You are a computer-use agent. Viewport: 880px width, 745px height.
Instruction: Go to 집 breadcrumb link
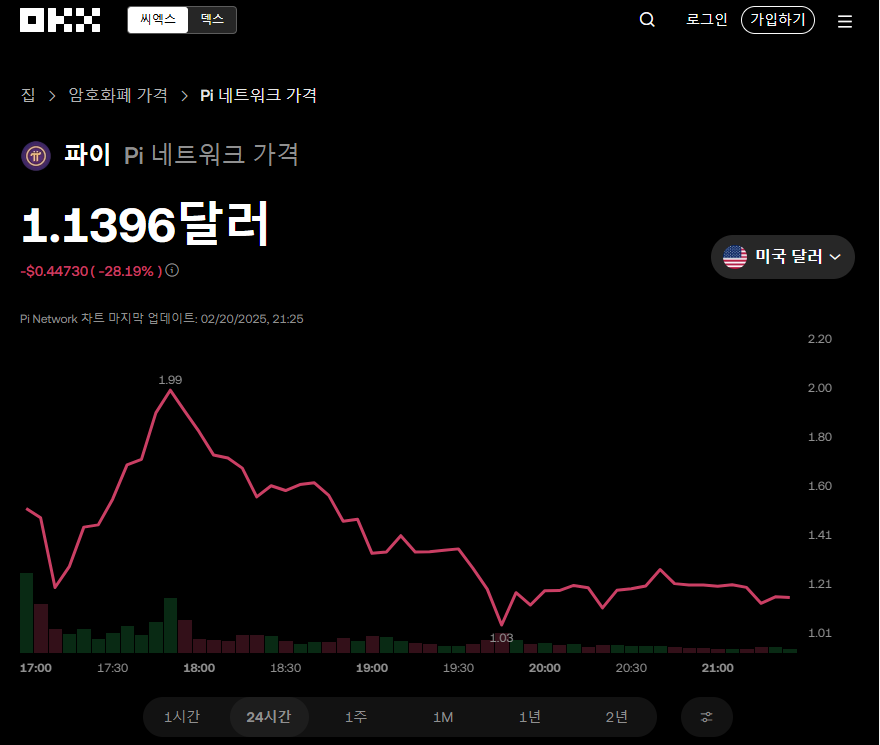point(28,95)
